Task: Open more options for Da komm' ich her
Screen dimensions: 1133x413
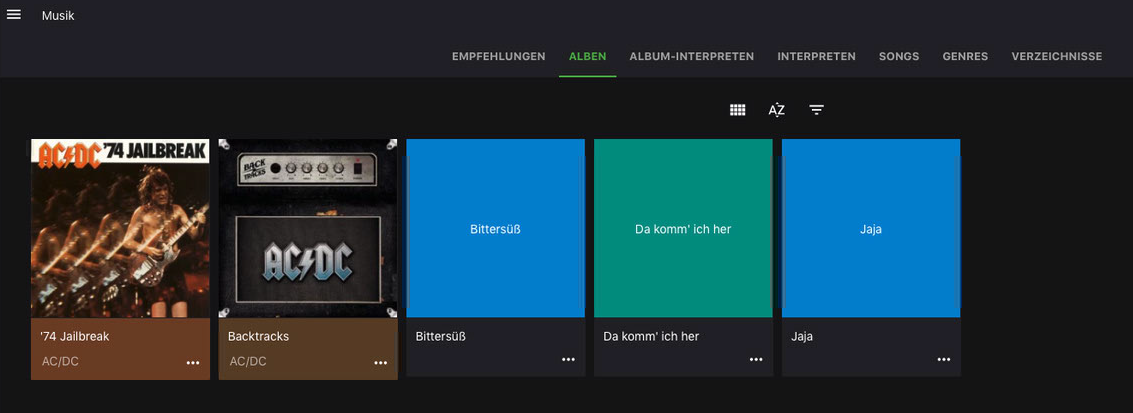Action: click(757, 359)
